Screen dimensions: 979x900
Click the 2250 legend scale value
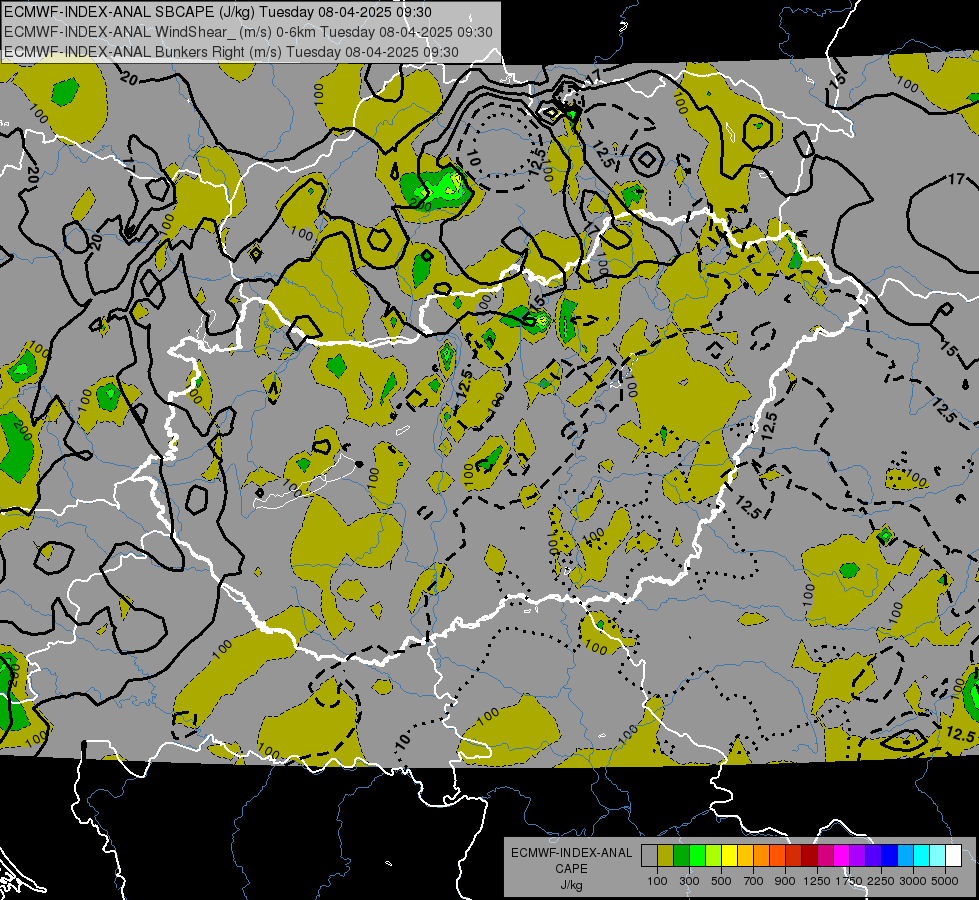coord(882,881)
